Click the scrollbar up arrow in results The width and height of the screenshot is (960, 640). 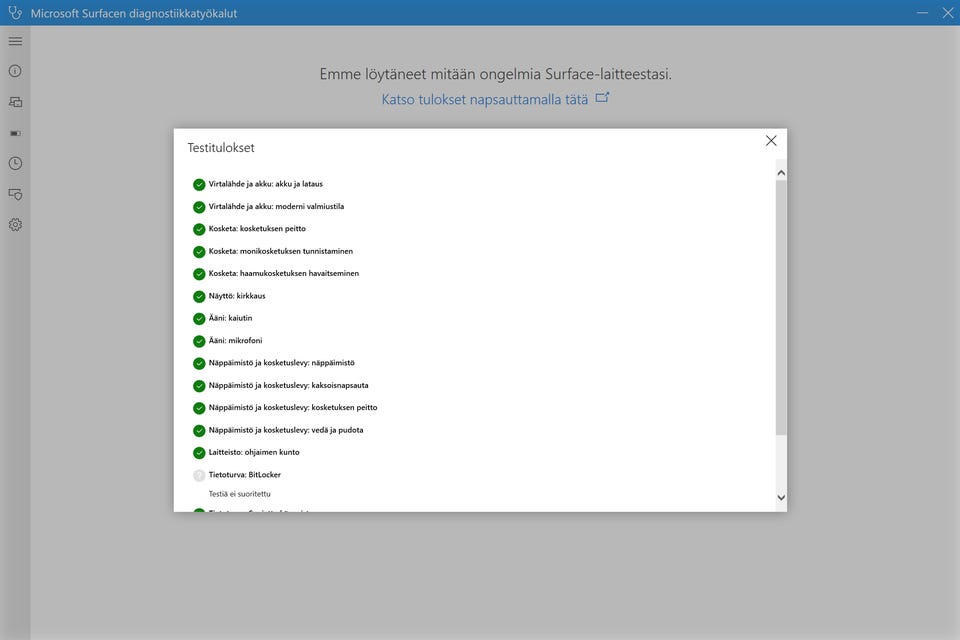(781, 173)
